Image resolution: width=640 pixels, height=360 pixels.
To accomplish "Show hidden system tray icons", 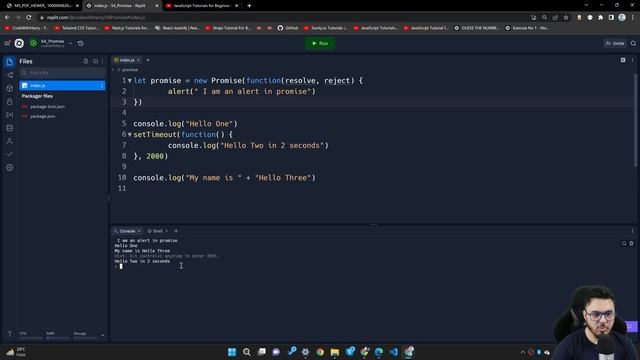I will click(522, 352).
